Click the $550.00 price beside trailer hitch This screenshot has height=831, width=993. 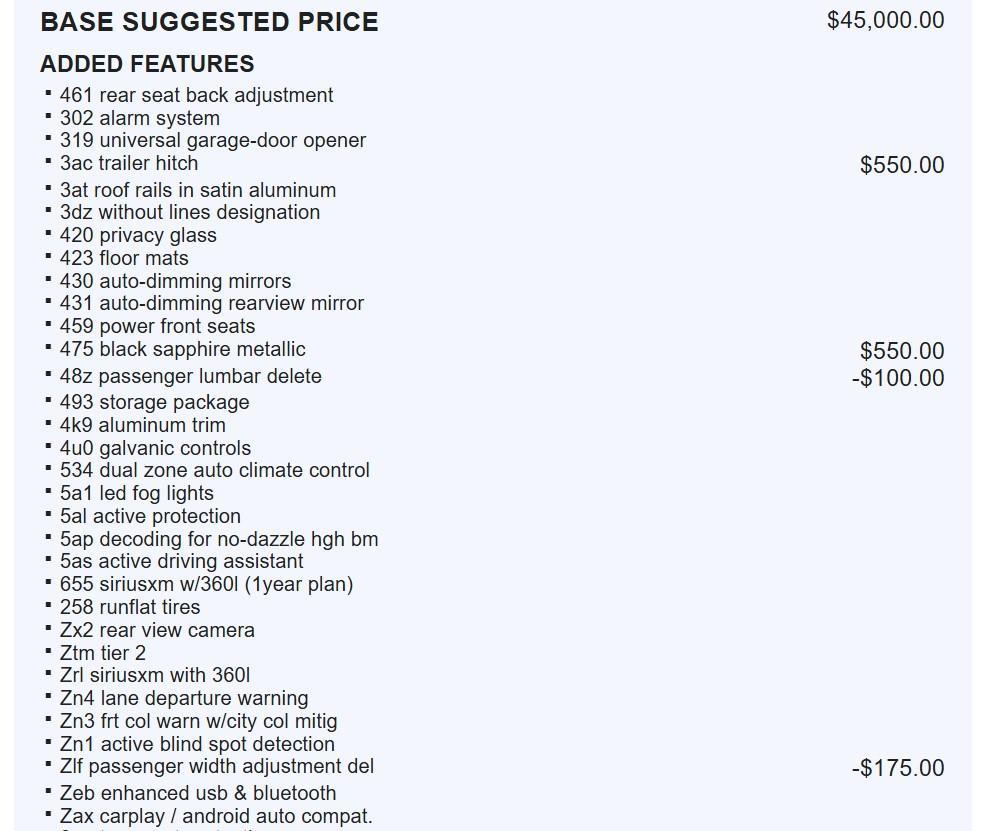click(x=901, y=165)
